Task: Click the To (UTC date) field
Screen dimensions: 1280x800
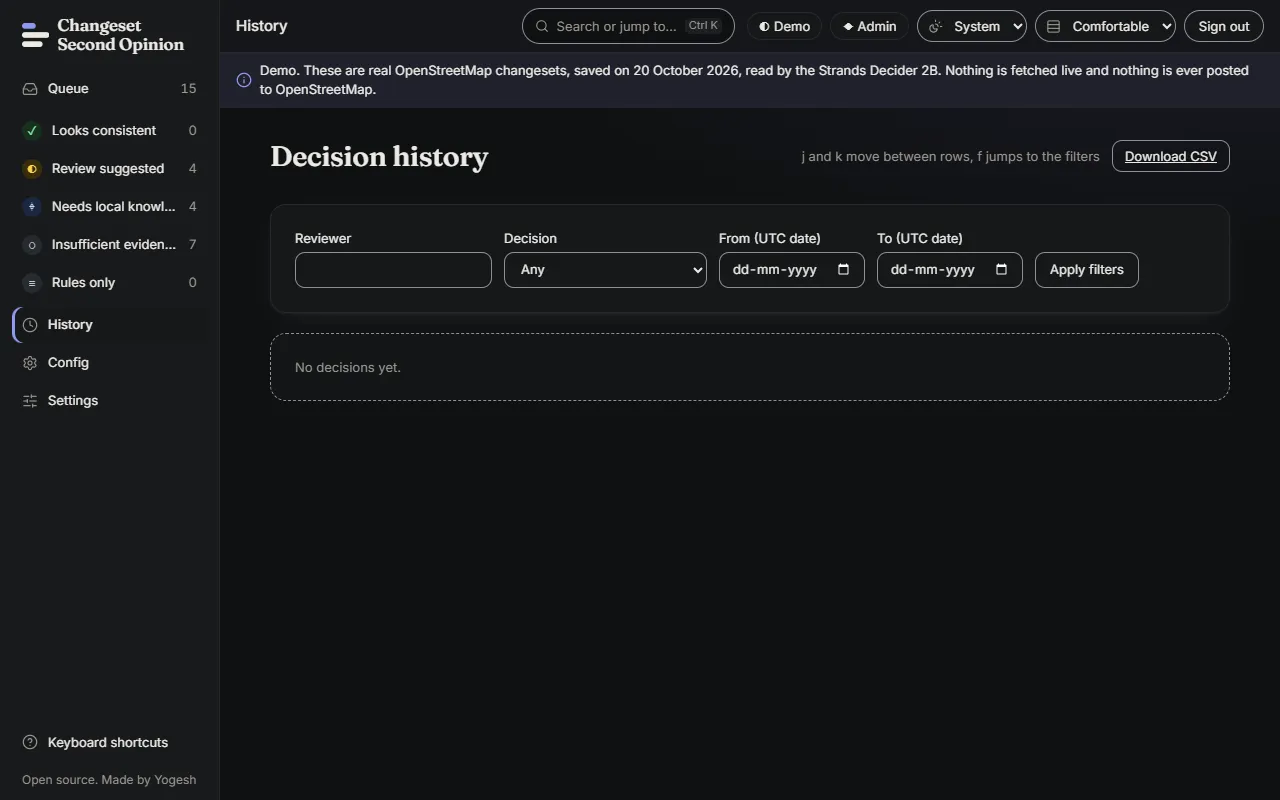Action: tap(950, 270)
